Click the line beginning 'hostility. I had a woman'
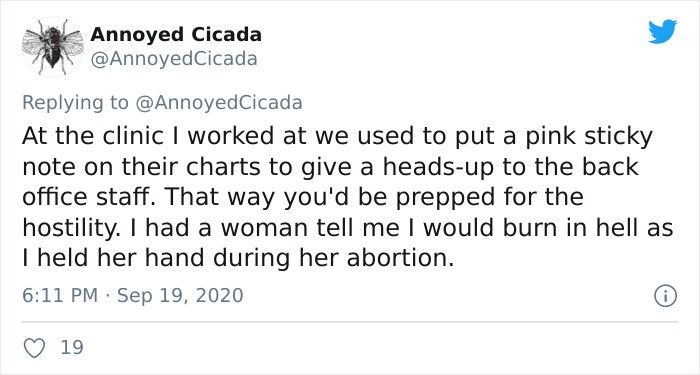700x375 pixels. point(348,228)
